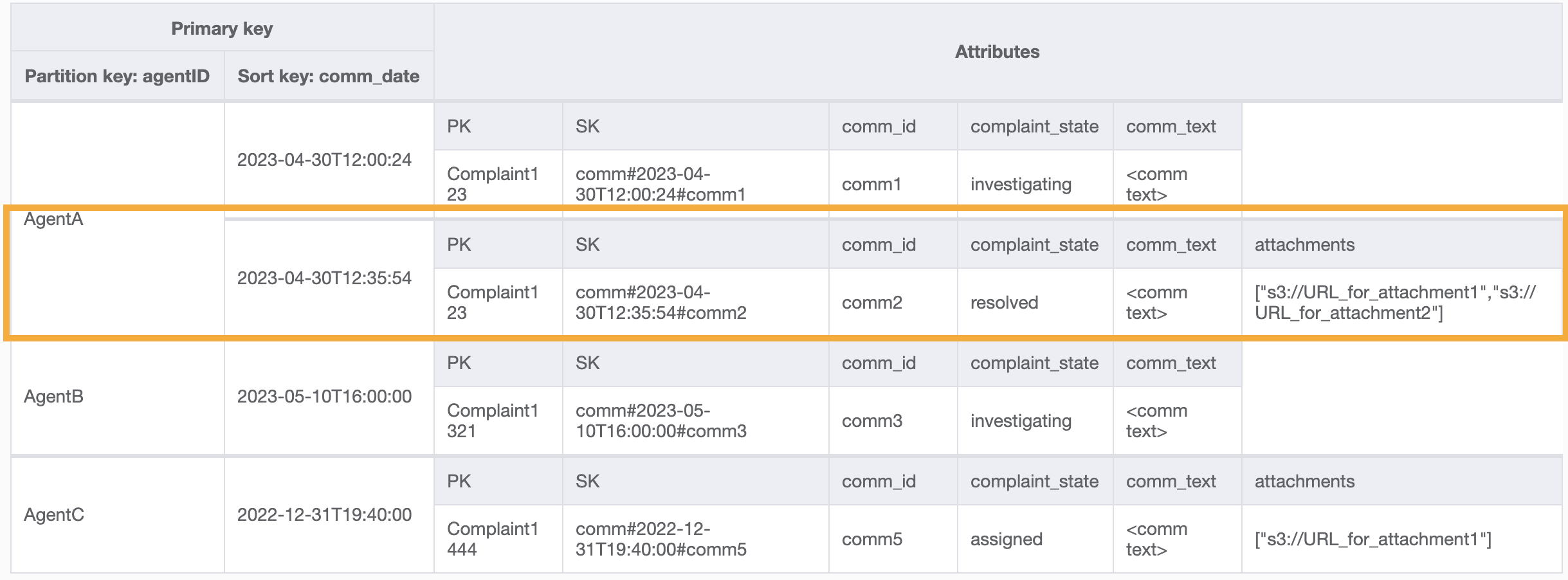Viewport: 1568px width, 580px height.
Task: Select sort key 2023-05-10T16:00:00 cell
Action: 324,397
